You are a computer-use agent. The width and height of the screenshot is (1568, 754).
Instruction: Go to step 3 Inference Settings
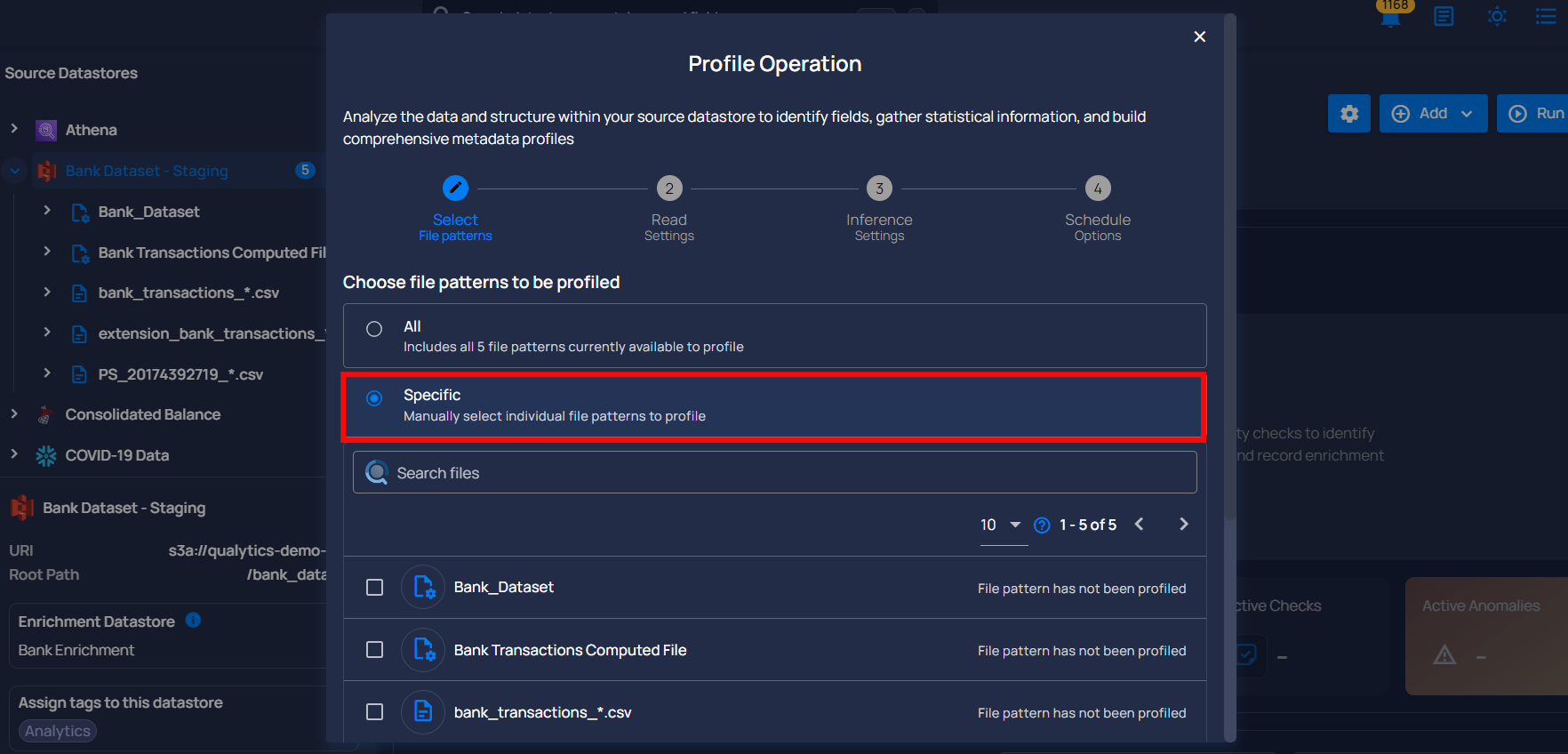pos(879,188)
